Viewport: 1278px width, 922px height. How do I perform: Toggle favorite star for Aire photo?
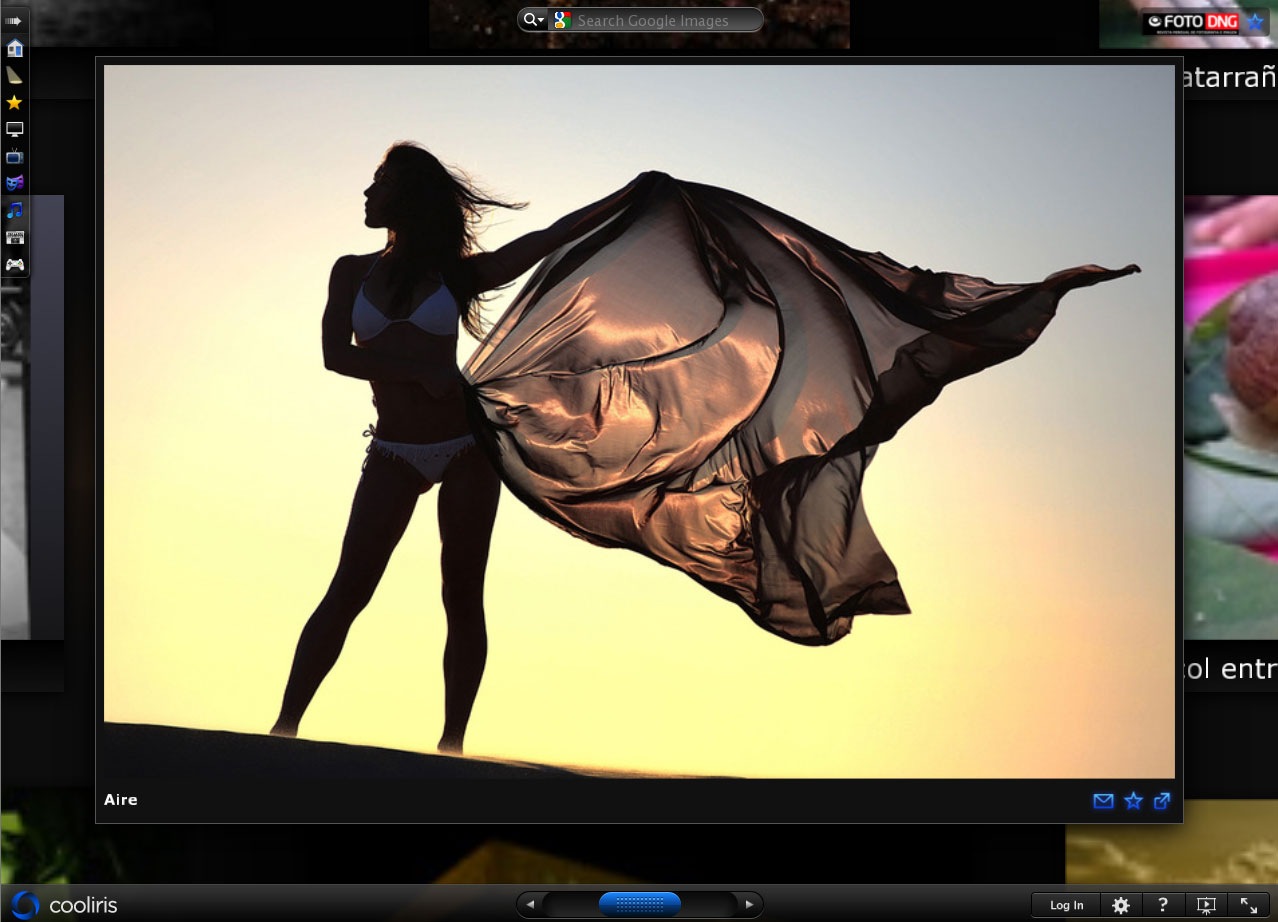pos(1133,801)
